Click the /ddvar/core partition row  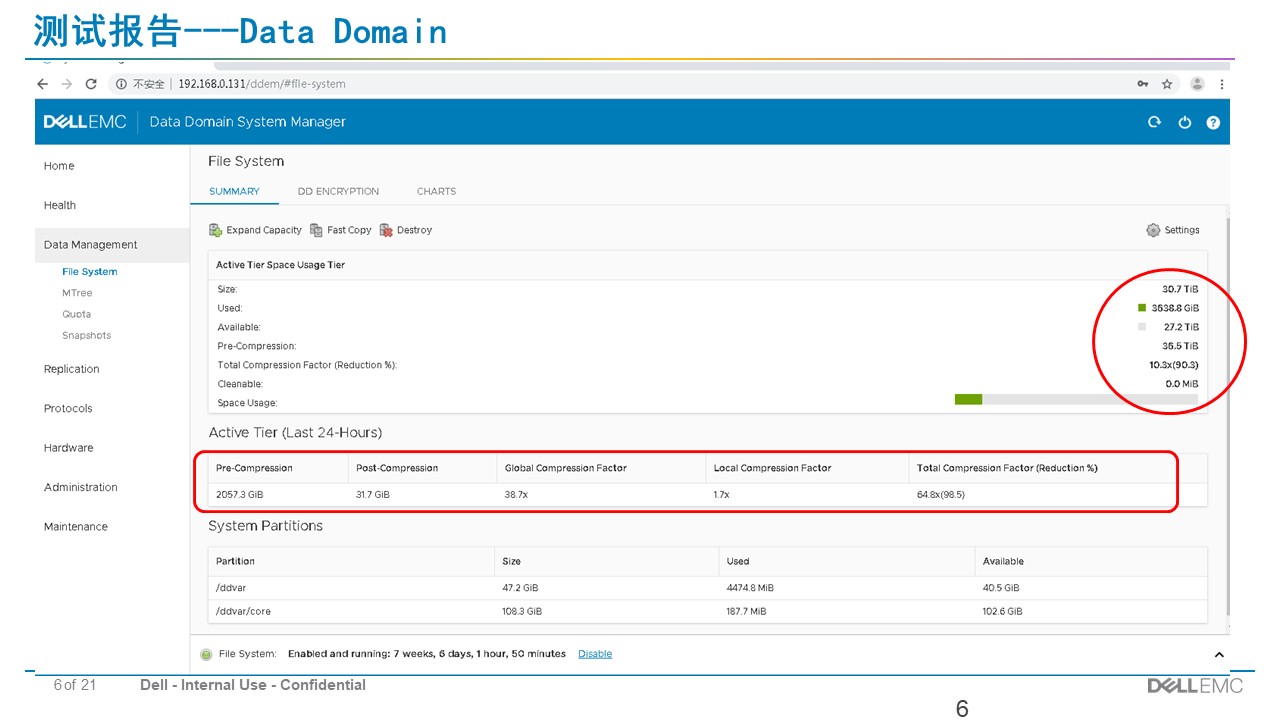click(707, 611)
